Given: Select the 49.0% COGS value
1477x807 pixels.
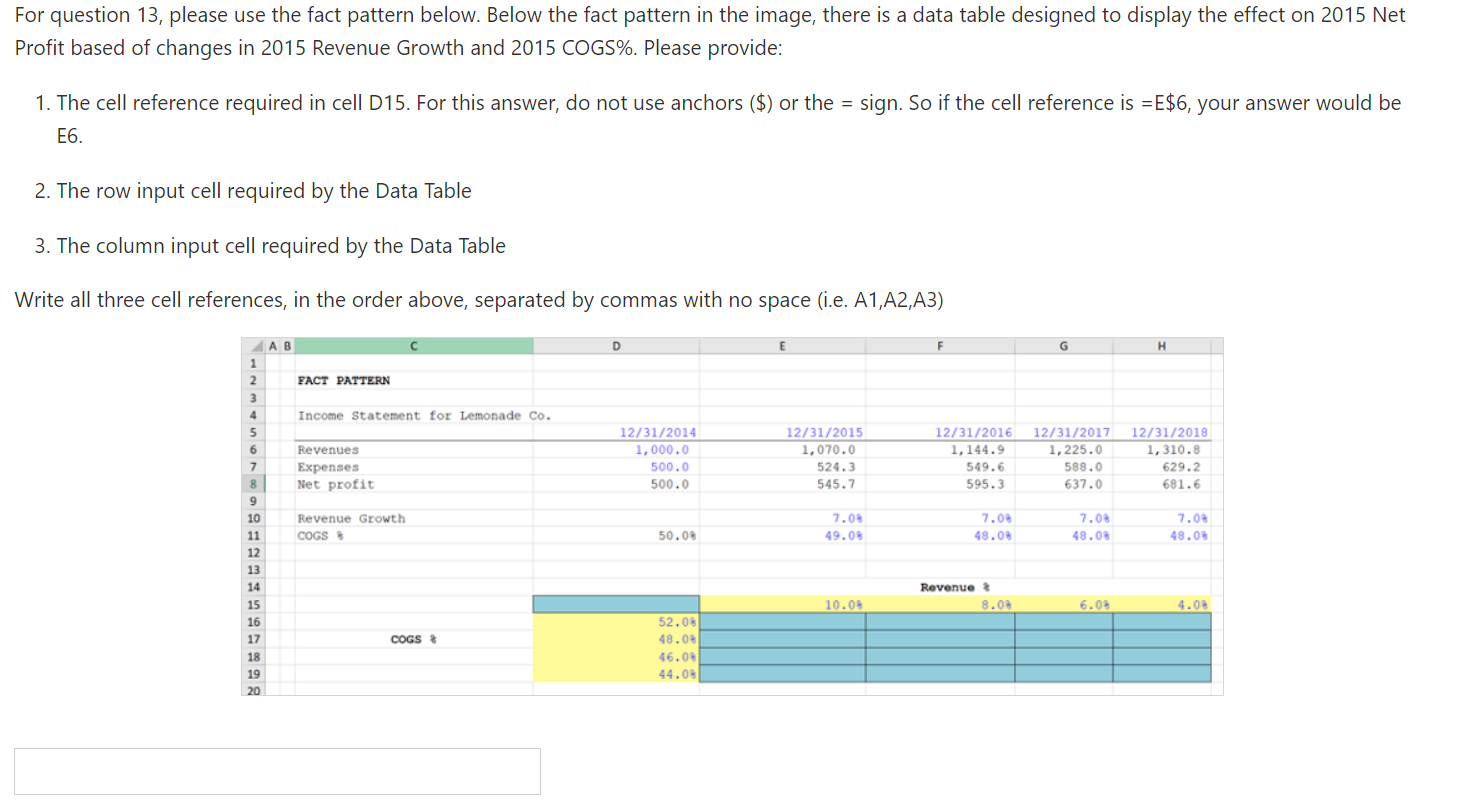Looking at the screenshot, I should pyautogui.click(x=844, y=535).
